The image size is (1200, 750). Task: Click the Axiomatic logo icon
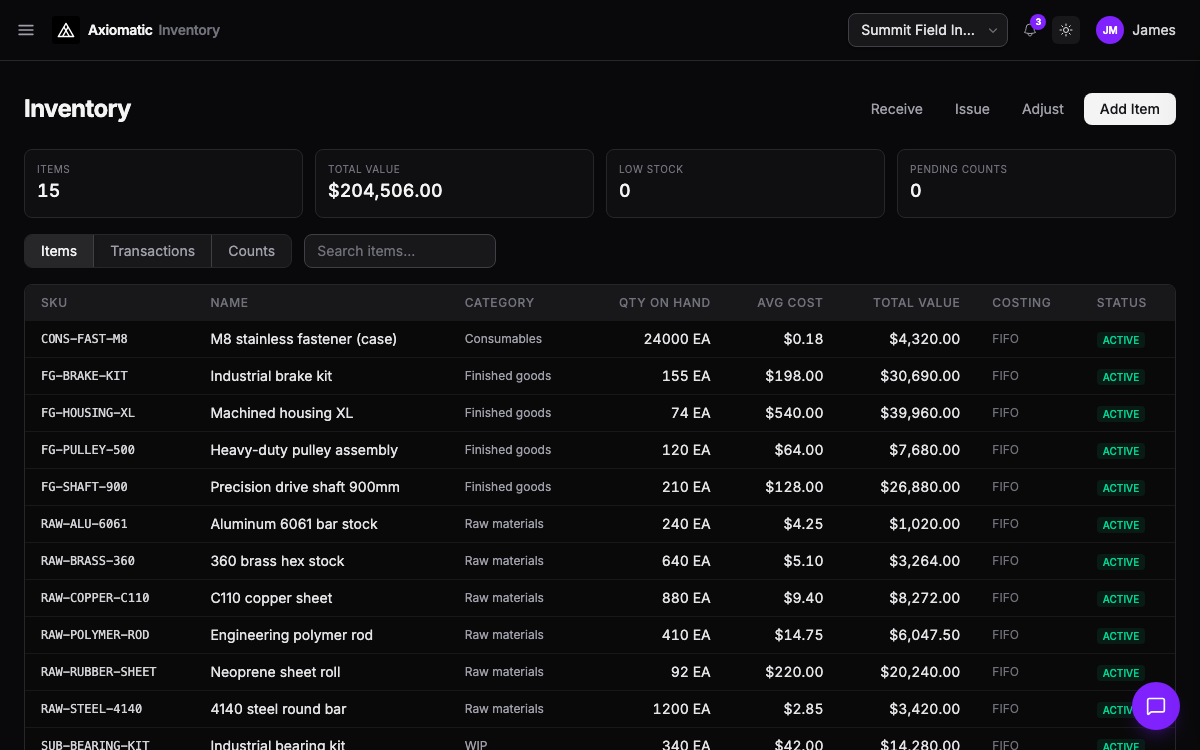pyautogui.click(x=66, y=30)
